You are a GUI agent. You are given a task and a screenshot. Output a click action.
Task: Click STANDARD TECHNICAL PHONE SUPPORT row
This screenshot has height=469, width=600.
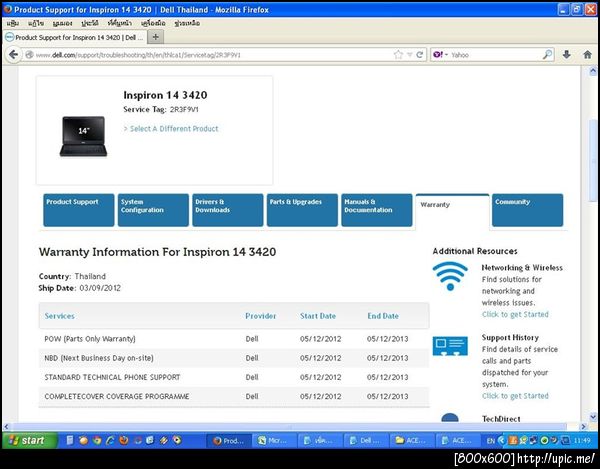point(234,377)
